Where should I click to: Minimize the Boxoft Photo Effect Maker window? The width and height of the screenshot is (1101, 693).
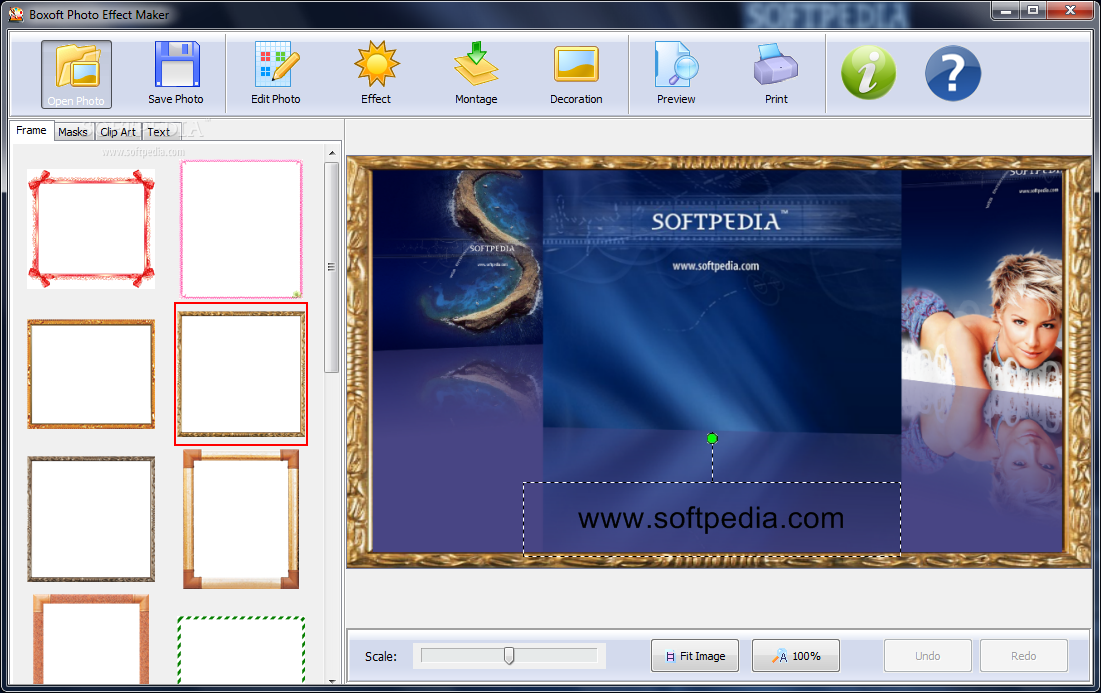1007,11
